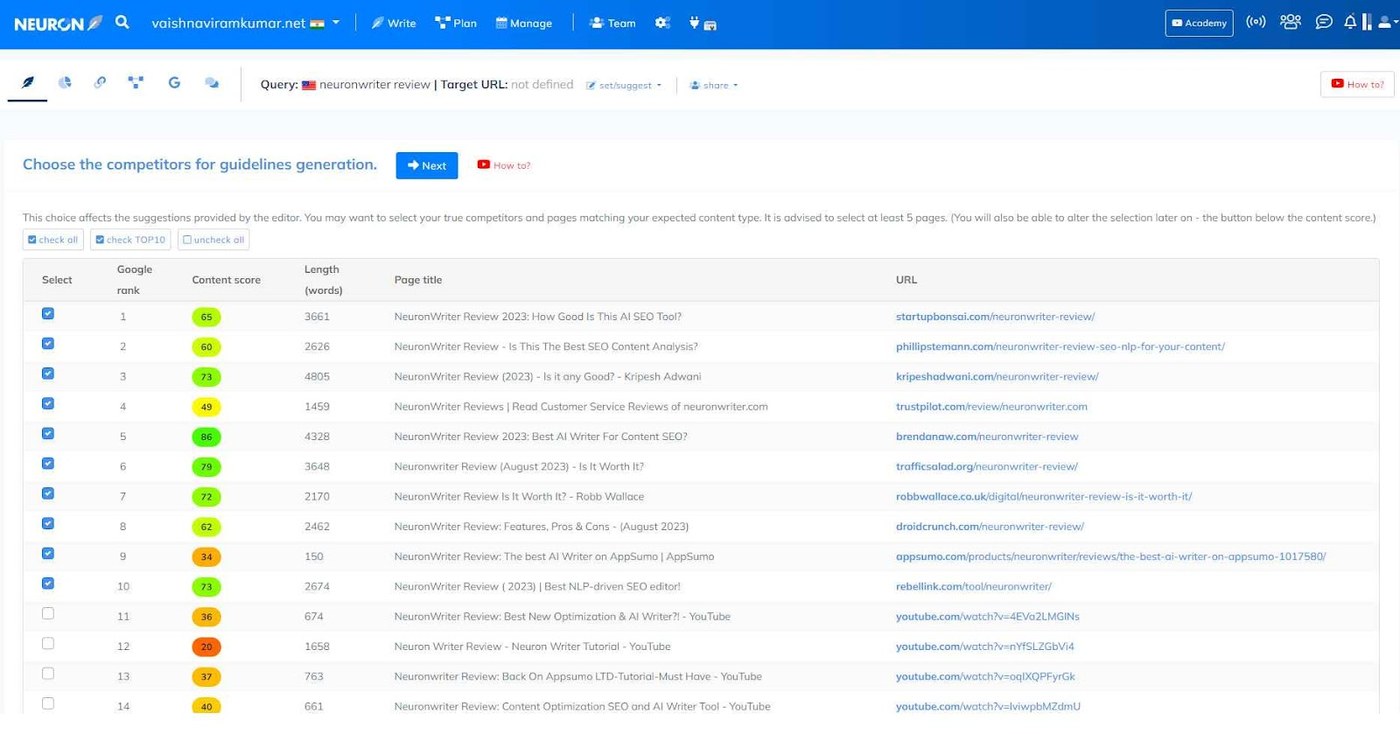Click the YouTube icon in 'How to?' link

tap(483, 165)
